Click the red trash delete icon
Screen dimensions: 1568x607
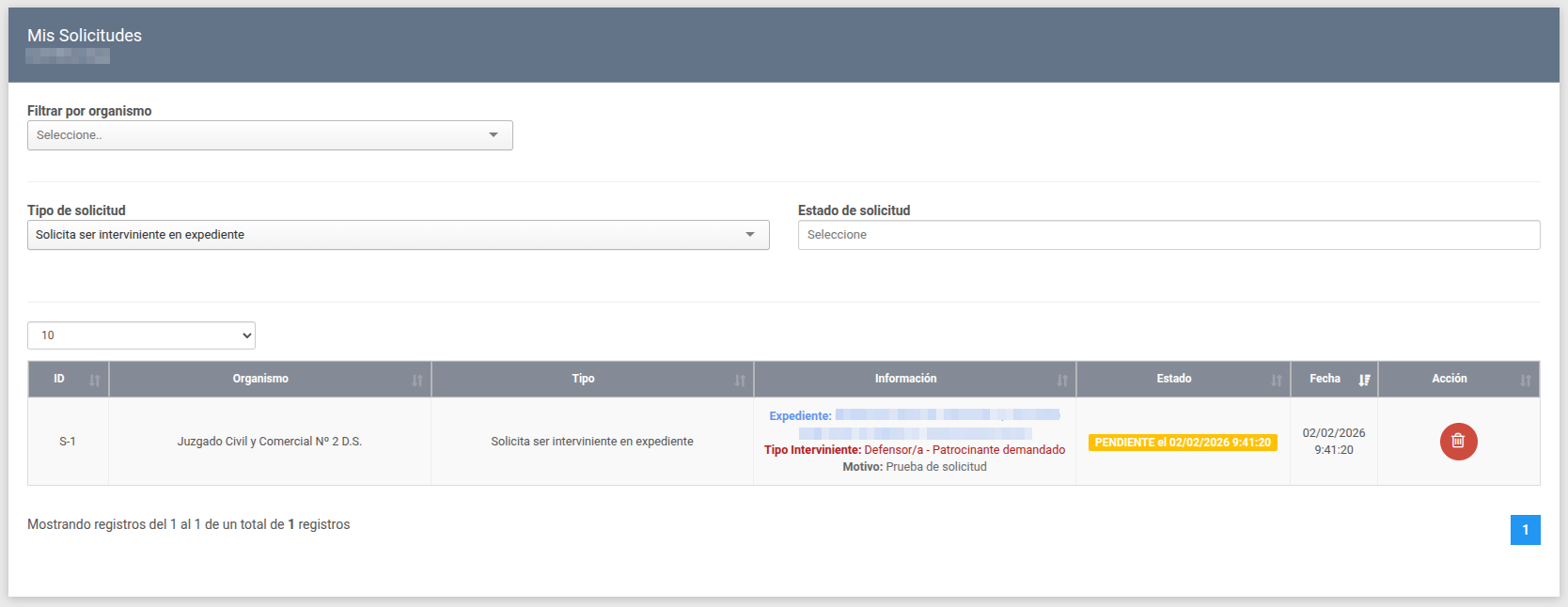click(x=1458, y=442)
